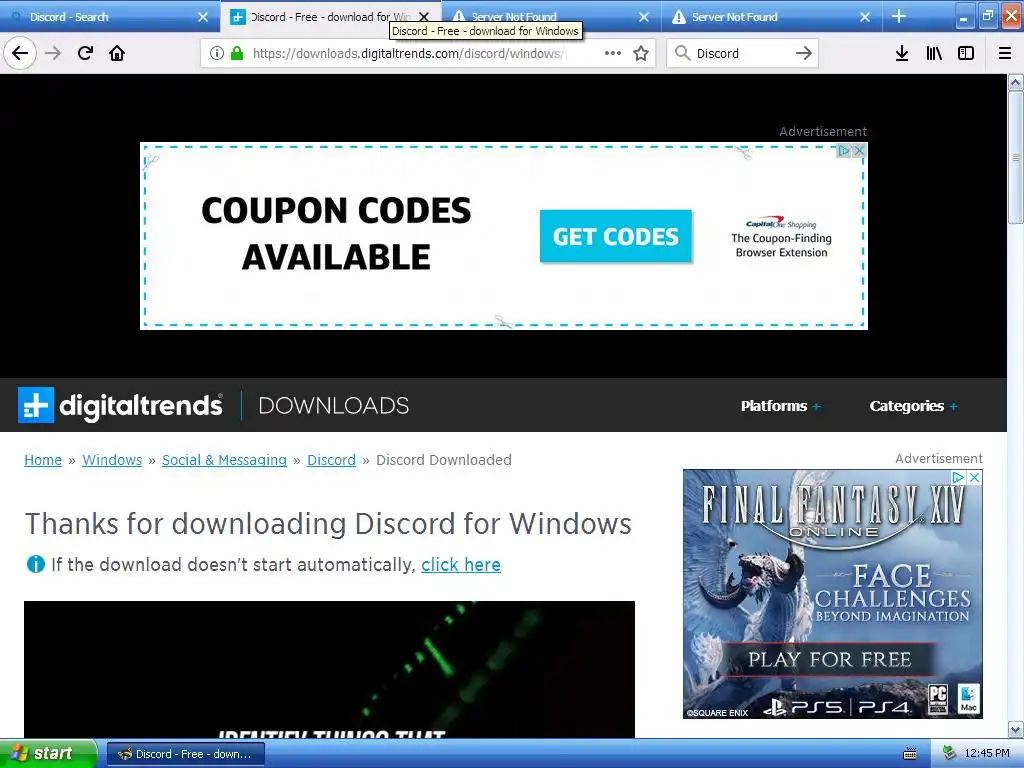Viewport: 1024px width, 768px height.
Task: Click the green secure padlock icon
Action: (237, 53)
